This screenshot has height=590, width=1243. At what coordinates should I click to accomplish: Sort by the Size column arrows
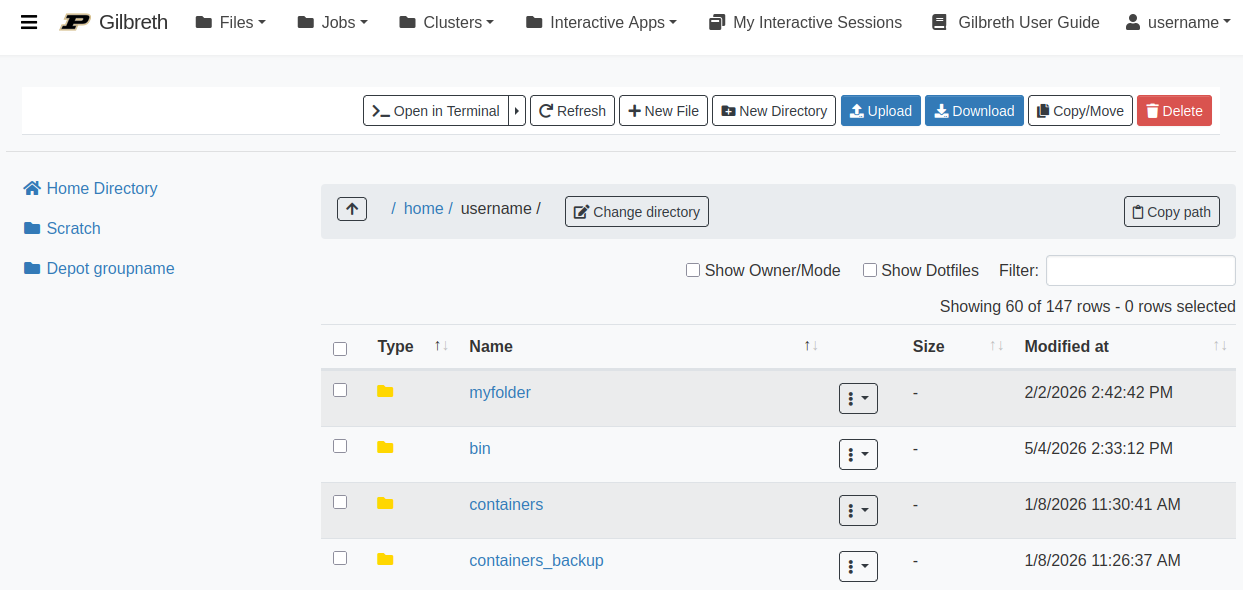997,346
